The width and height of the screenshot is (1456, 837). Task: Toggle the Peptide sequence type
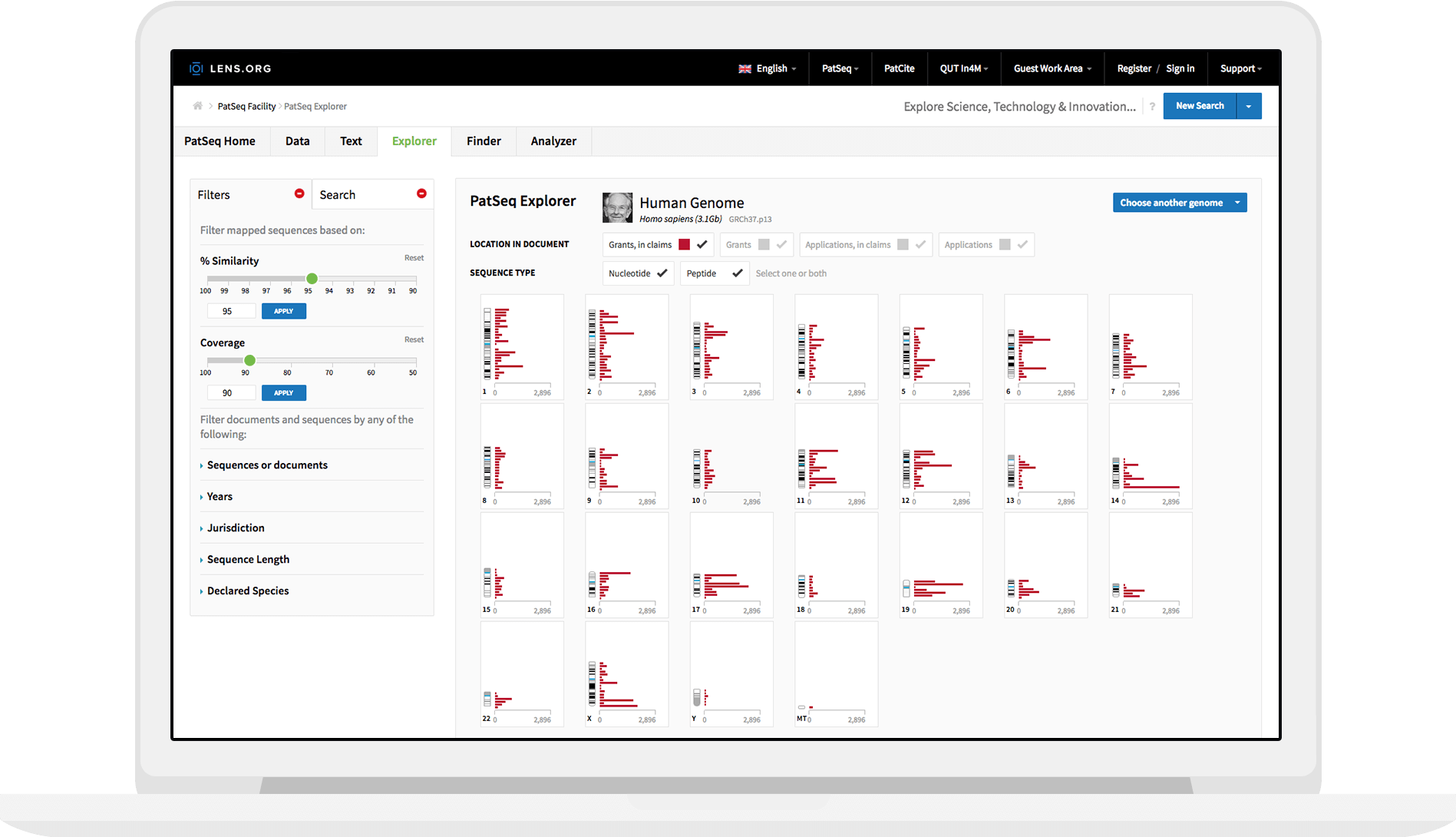pos(737,273)
